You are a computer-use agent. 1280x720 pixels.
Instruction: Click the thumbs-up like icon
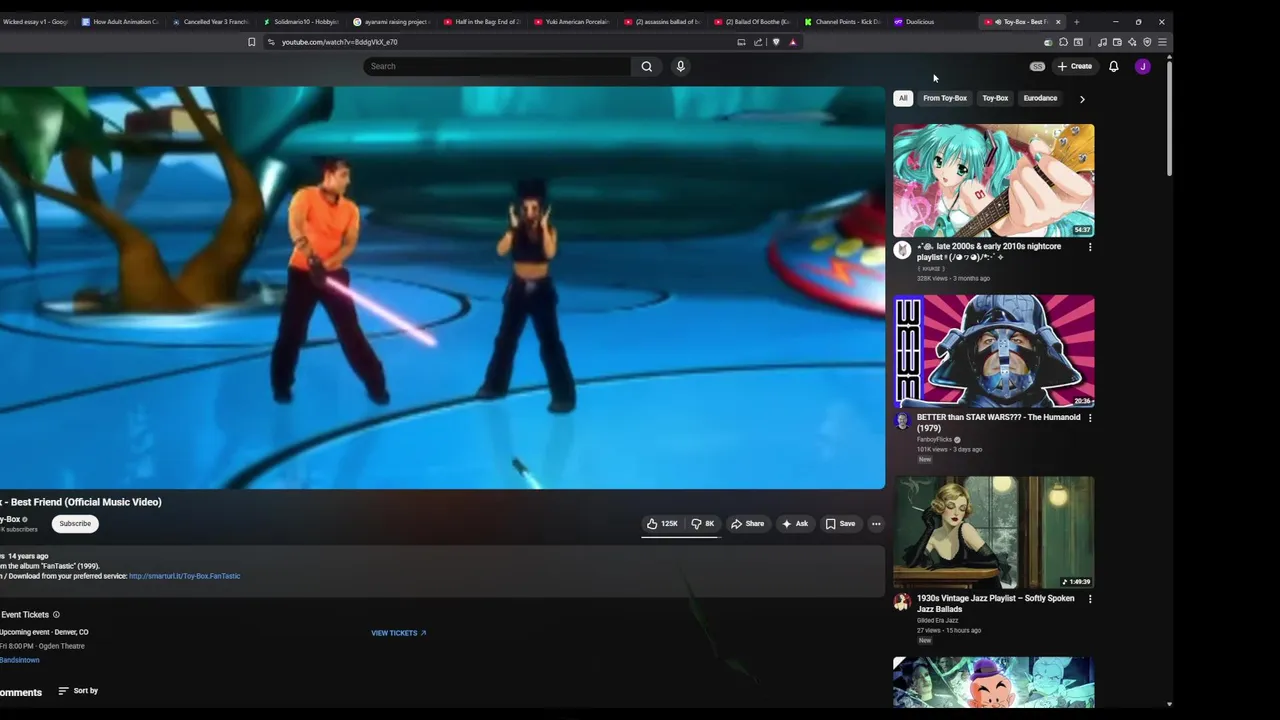[652, 523]
